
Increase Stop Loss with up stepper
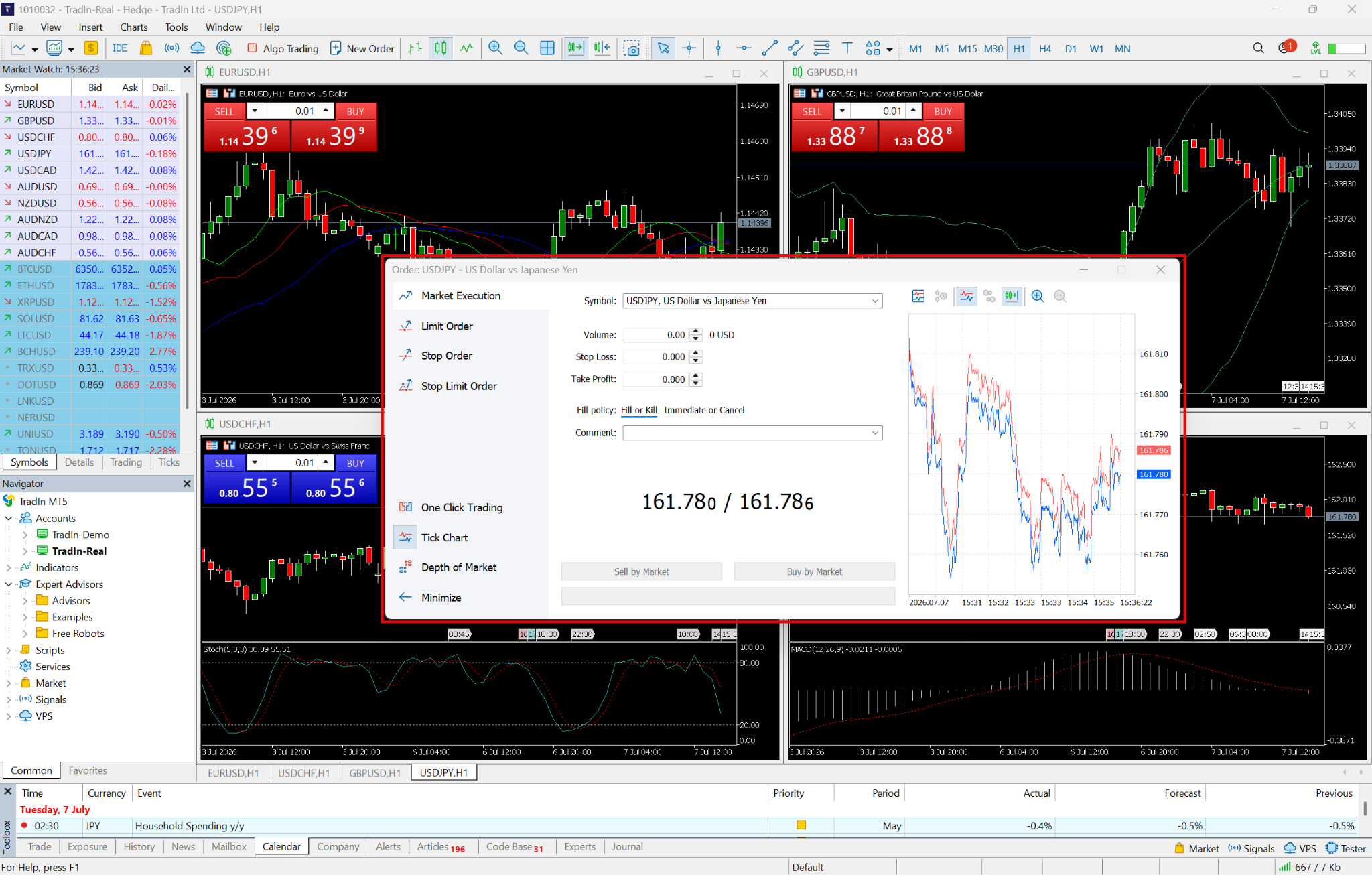click(x=695, y=353)
